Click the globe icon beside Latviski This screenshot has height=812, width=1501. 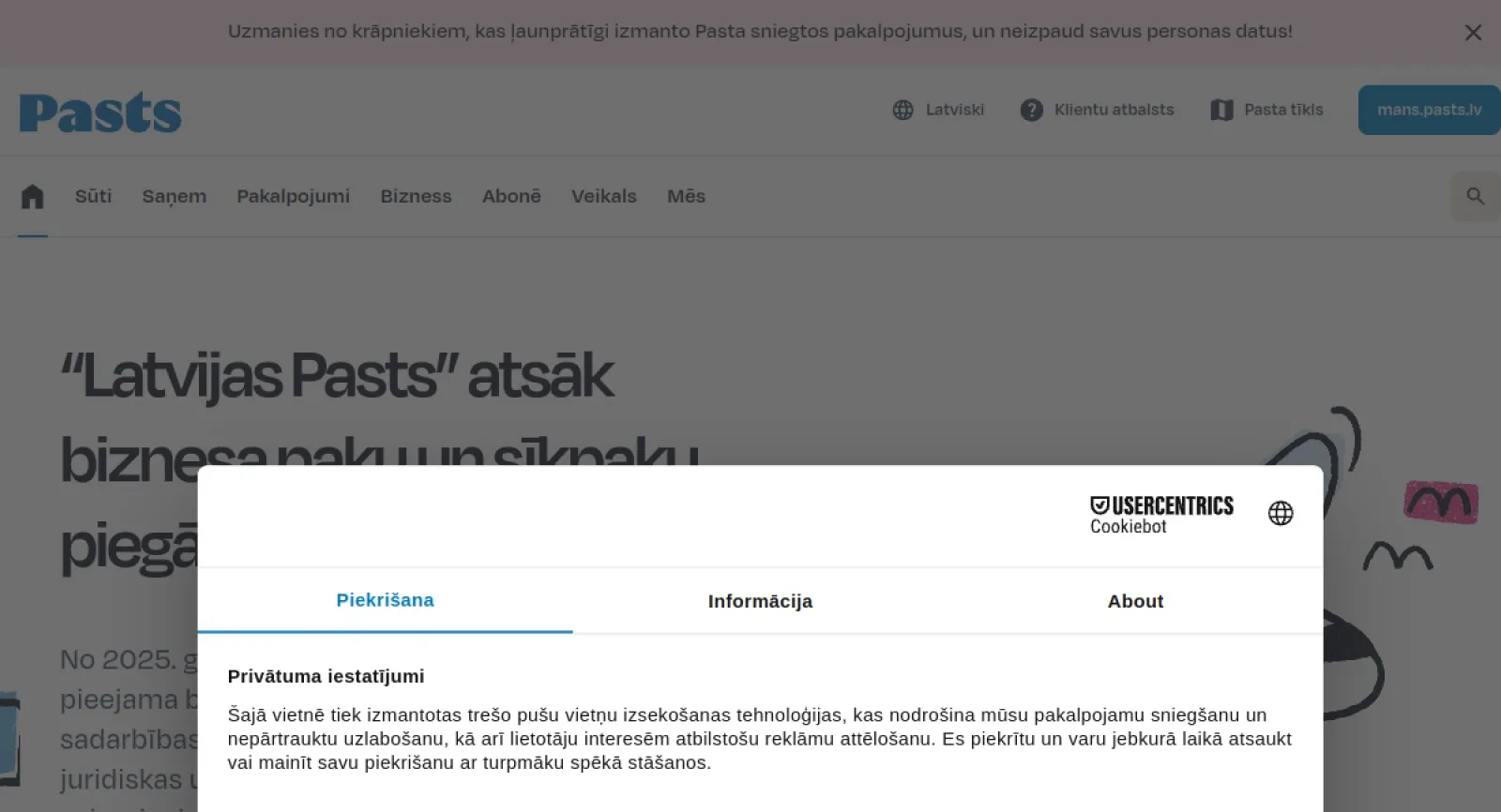point(902,111)
